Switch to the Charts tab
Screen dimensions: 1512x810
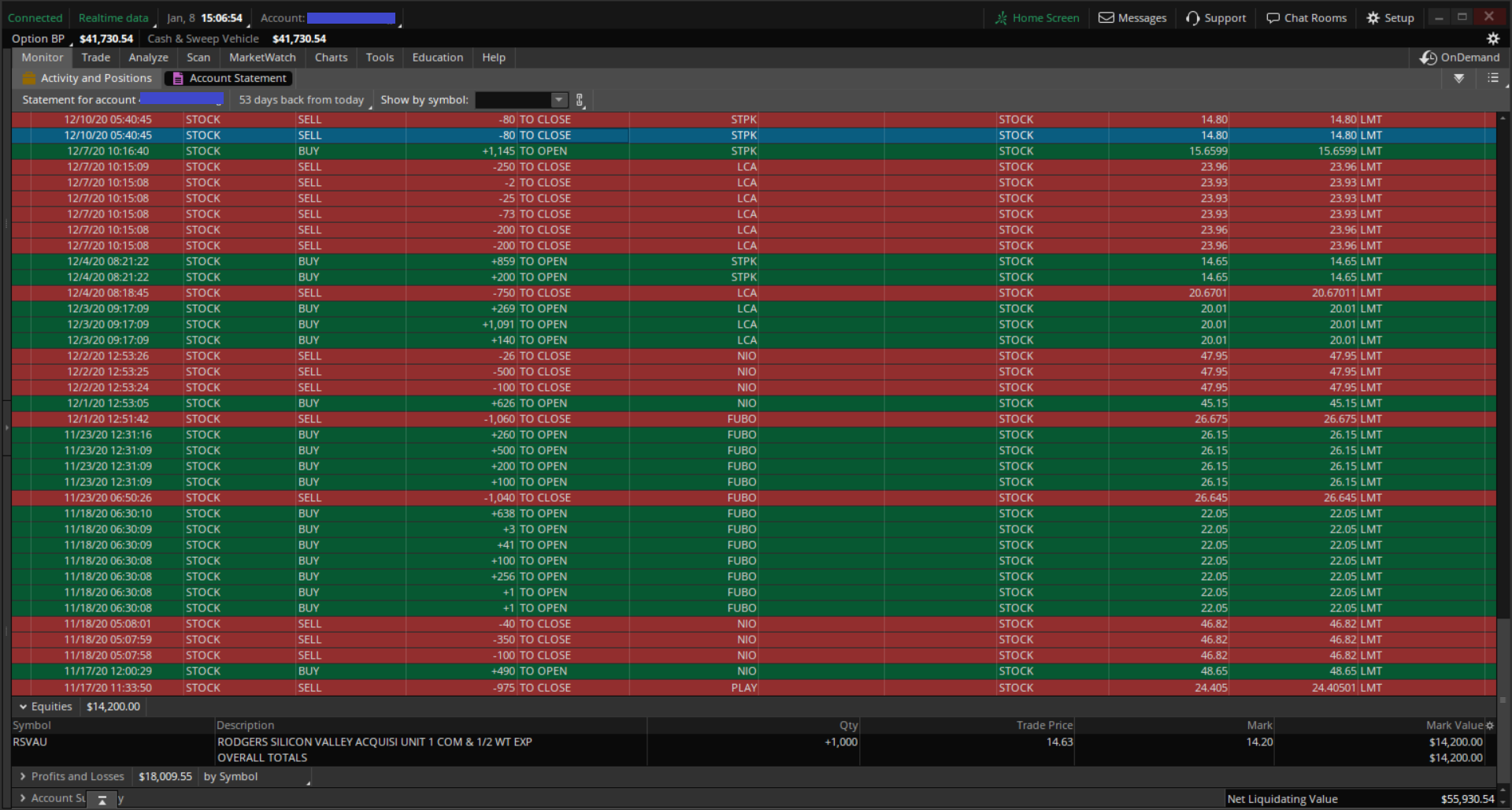coord(331,58)
